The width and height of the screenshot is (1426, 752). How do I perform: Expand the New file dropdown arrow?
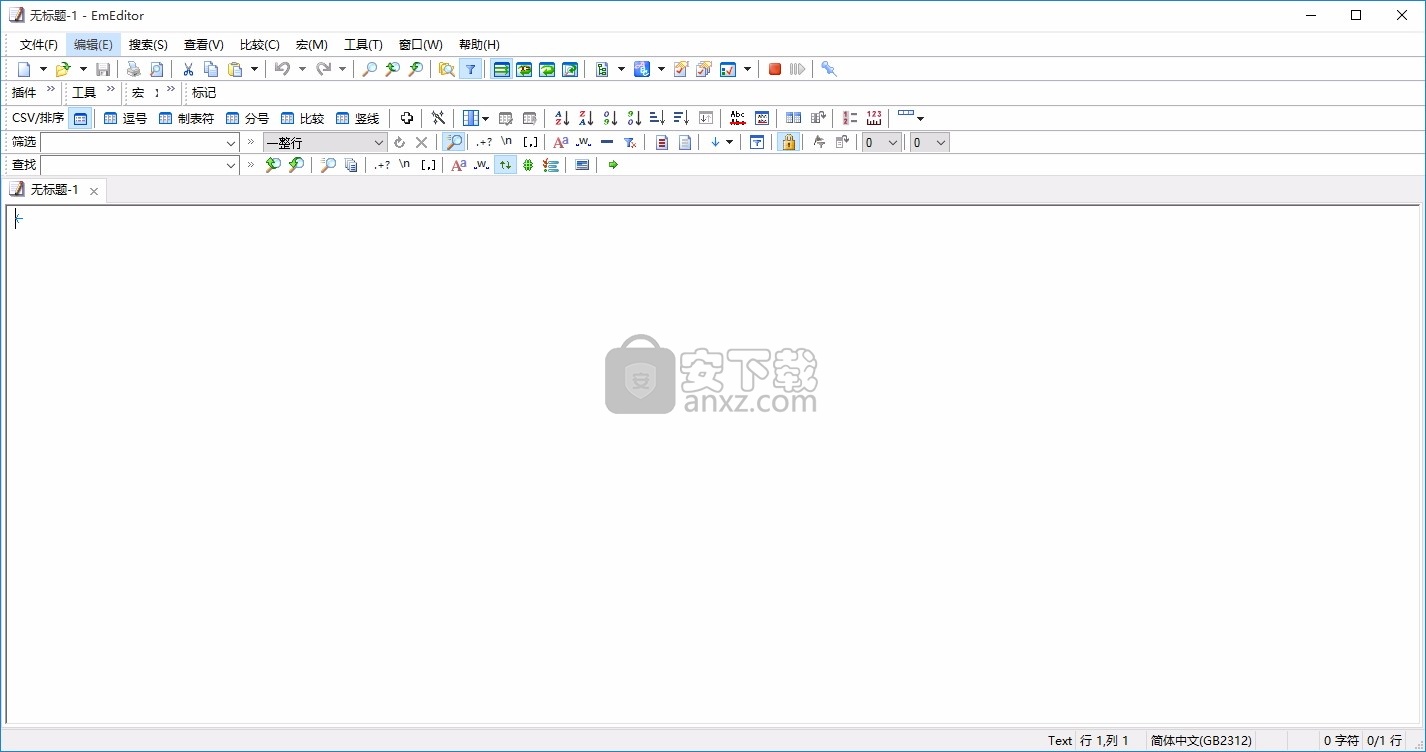click(x=43, y=69)
